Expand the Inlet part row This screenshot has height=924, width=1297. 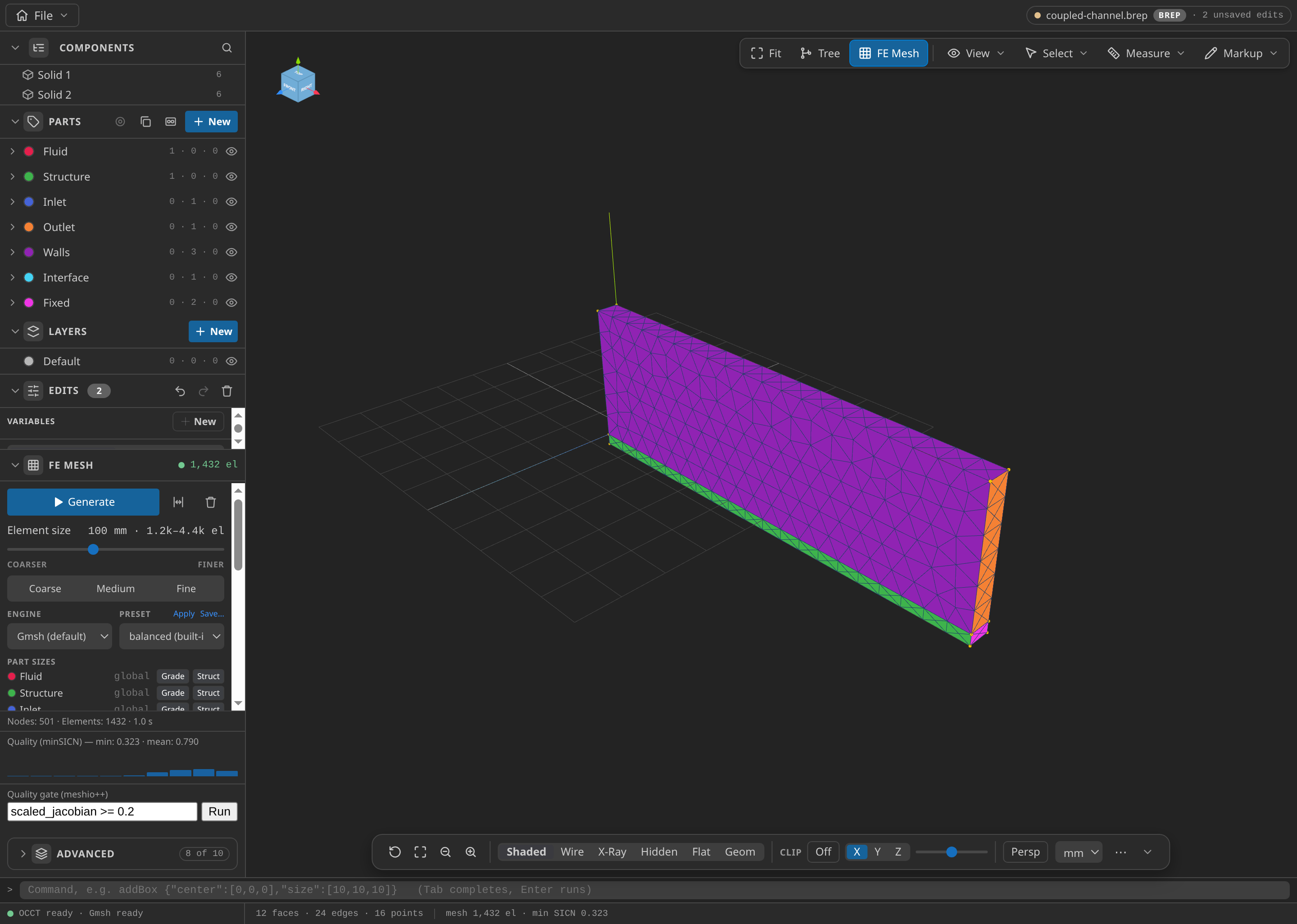[13, 202]
